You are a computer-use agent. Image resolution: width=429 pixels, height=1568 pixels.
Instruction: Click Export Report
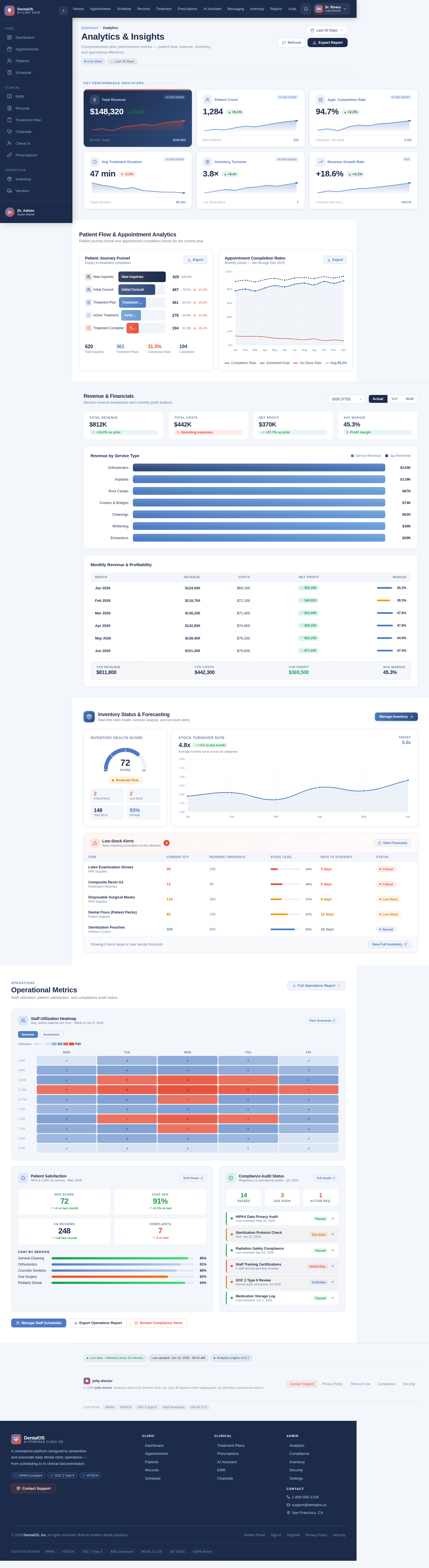coord(327,43)
